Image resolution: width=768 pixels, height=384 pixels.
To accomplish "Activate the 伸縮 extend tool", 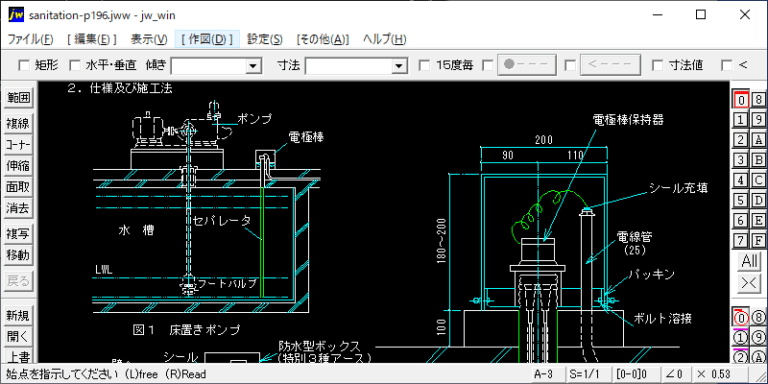I will coord(18,166).
